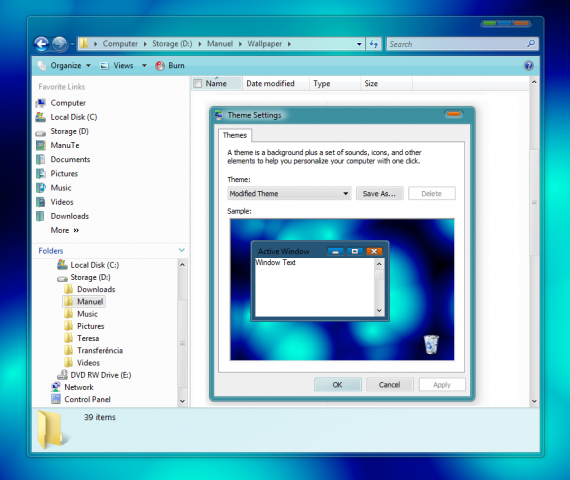Click the ManuTe favorite icon
Screen dimensions: 570x480
(x=41, y=145)
